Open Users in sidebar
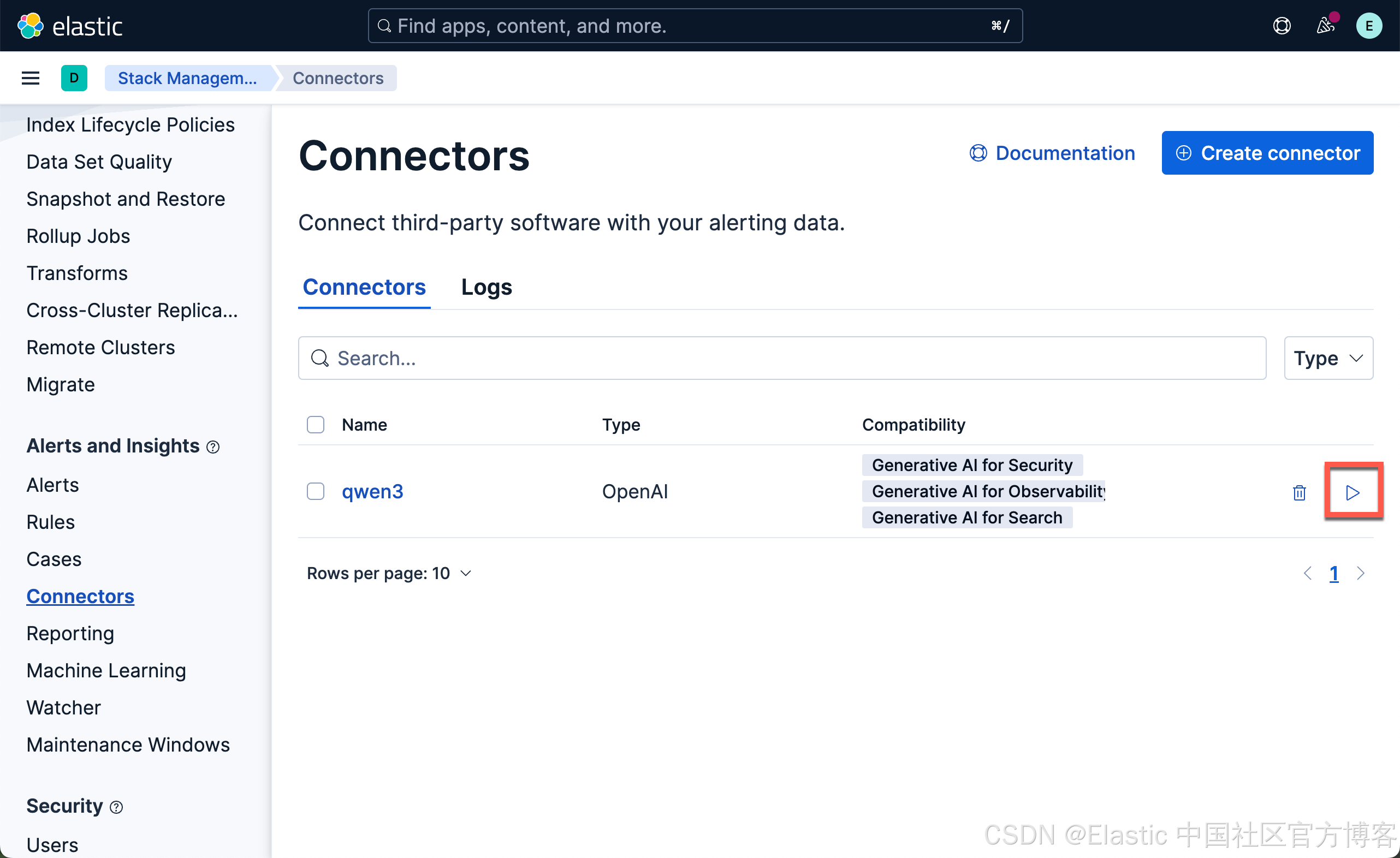This screenshot has width=1400, height=858. point(52,845)
